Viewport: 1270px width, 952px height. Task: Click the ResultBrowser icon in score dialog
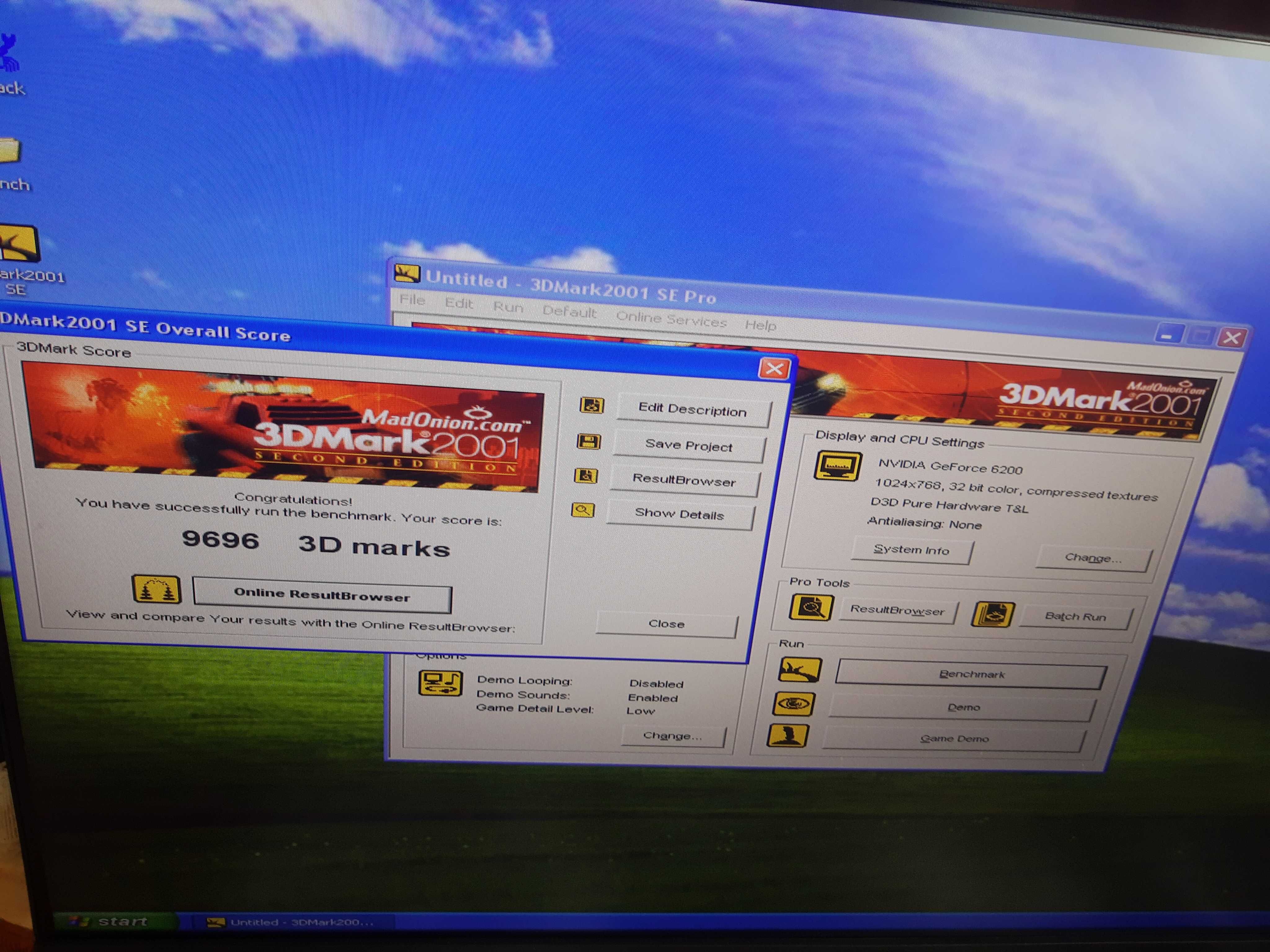pyautogui.click(x=586, y=476)
